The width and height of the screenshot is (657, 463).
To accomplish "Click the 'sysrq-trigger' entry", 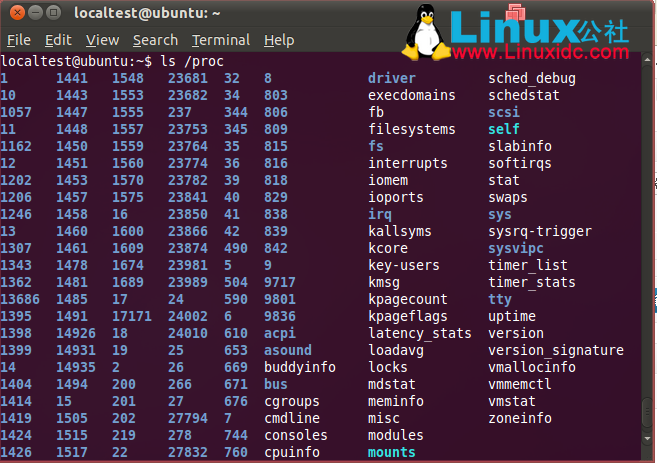I will [x=540, y=231].
